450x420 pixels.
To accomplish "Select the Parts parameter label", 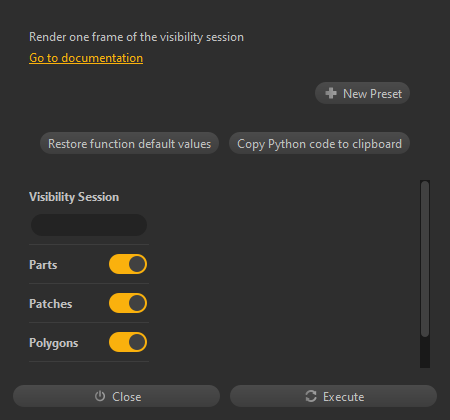I will click(43, 265).
